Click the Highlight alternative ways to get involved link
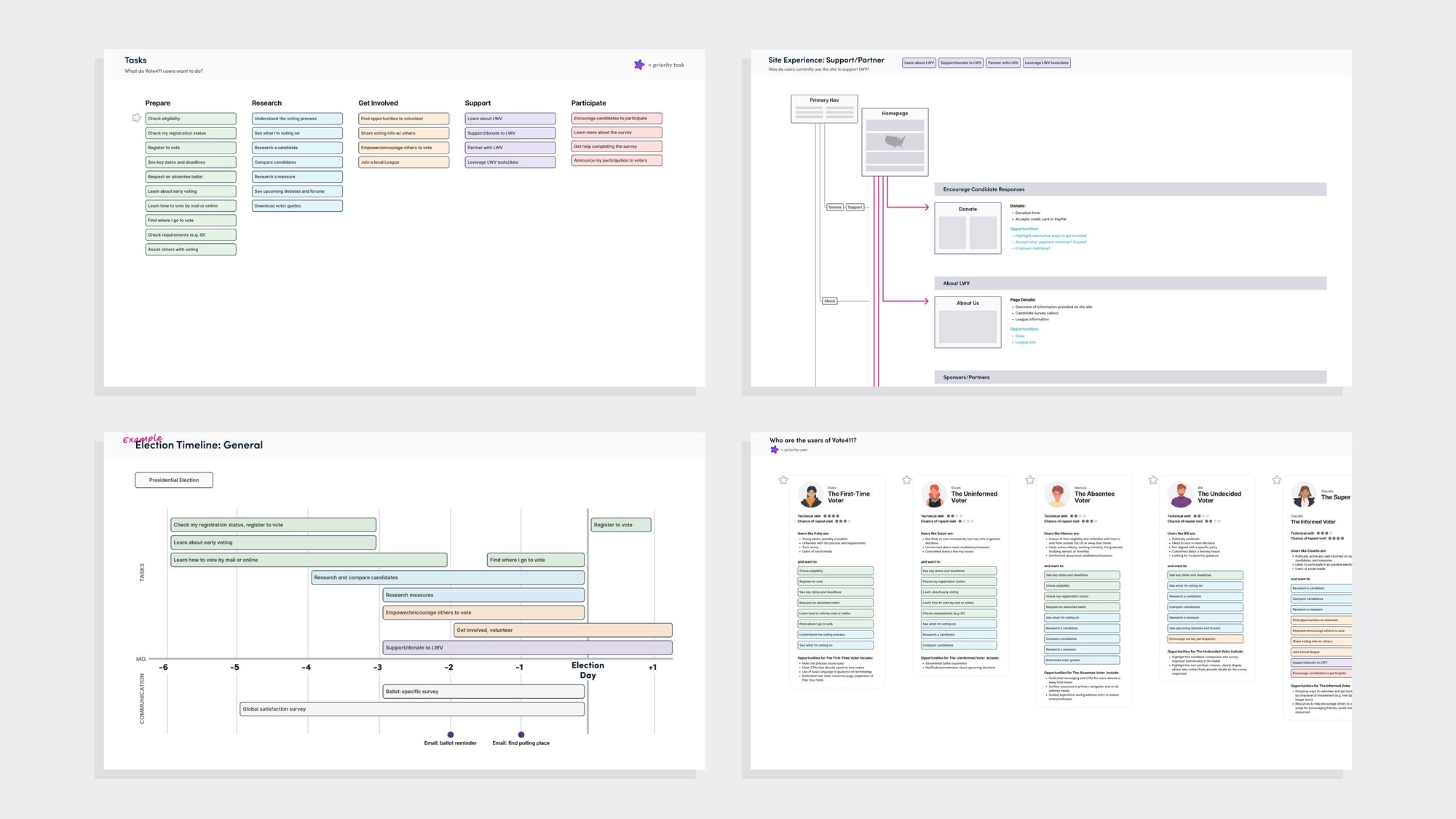Screen dimensions: 1456x819 (x=1048, y=236)
